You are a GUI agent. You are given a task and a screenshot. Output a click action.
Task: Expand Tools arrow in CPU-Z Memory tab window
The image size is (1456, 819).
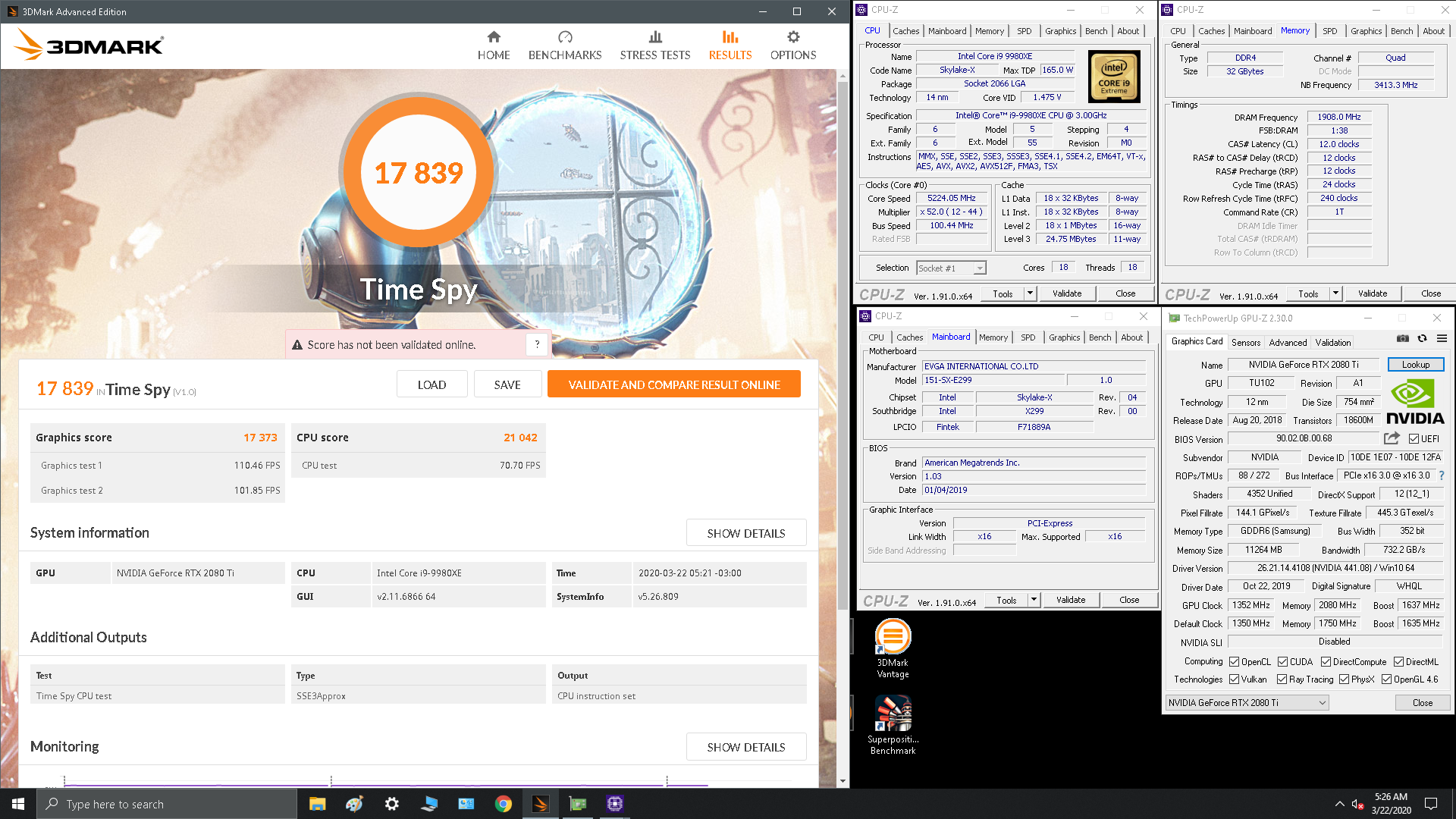tap(1335, 293)
